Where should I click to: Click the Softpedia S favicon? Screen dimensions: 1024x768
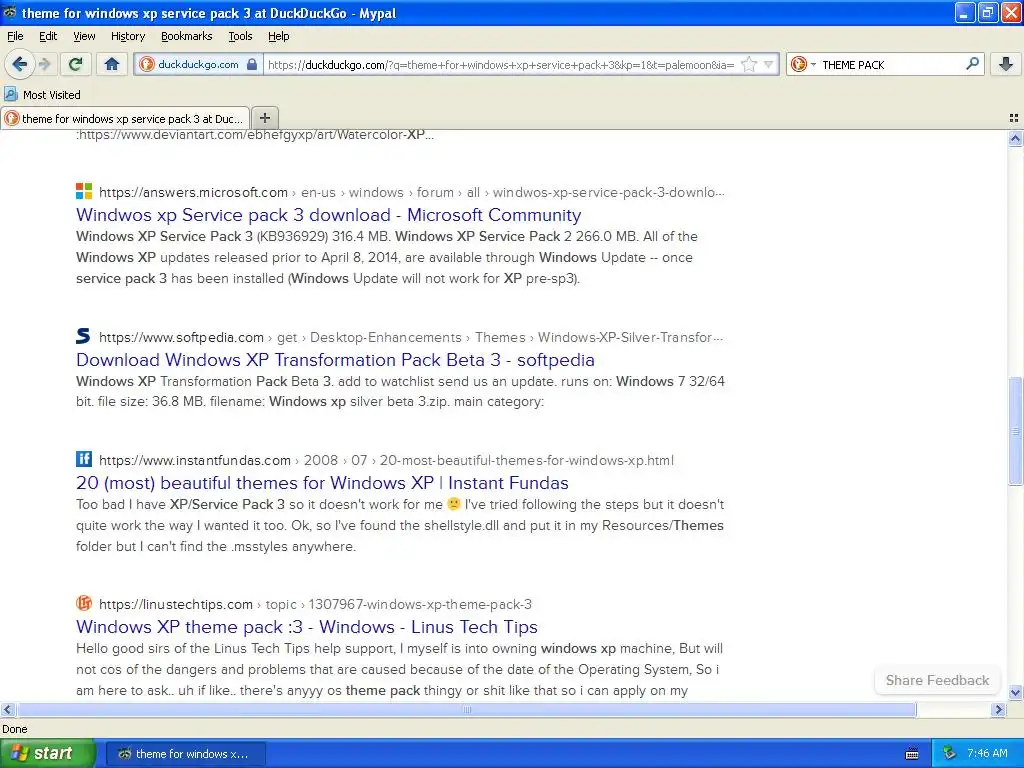[x=84, y=336]
